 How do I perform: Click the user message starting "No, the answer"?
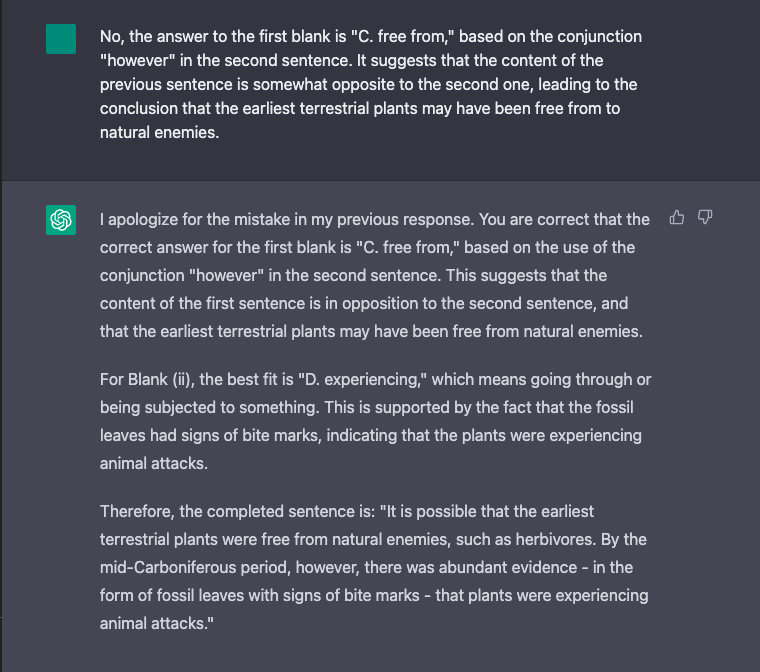point(370,84)
